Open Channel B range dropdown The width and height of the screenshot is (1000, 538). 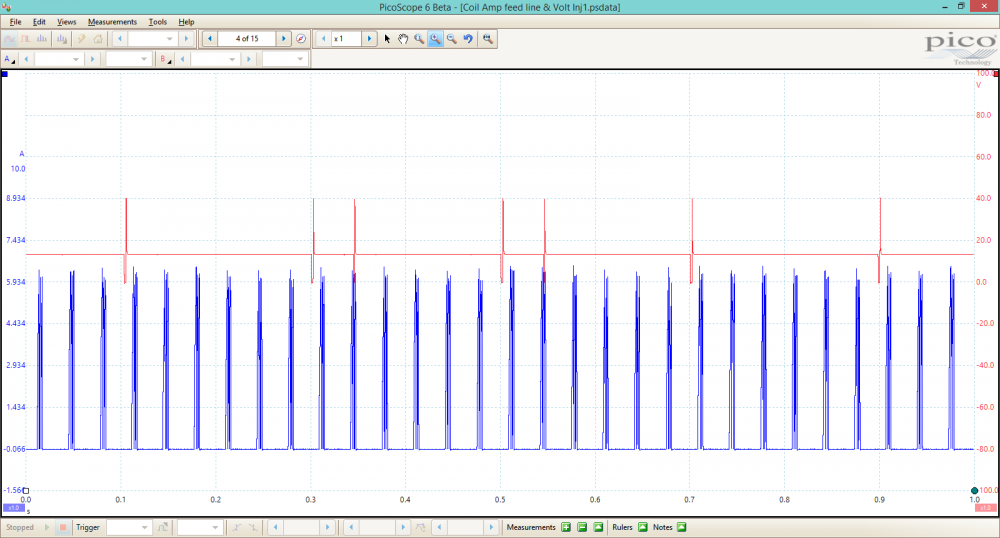[214, 59]
